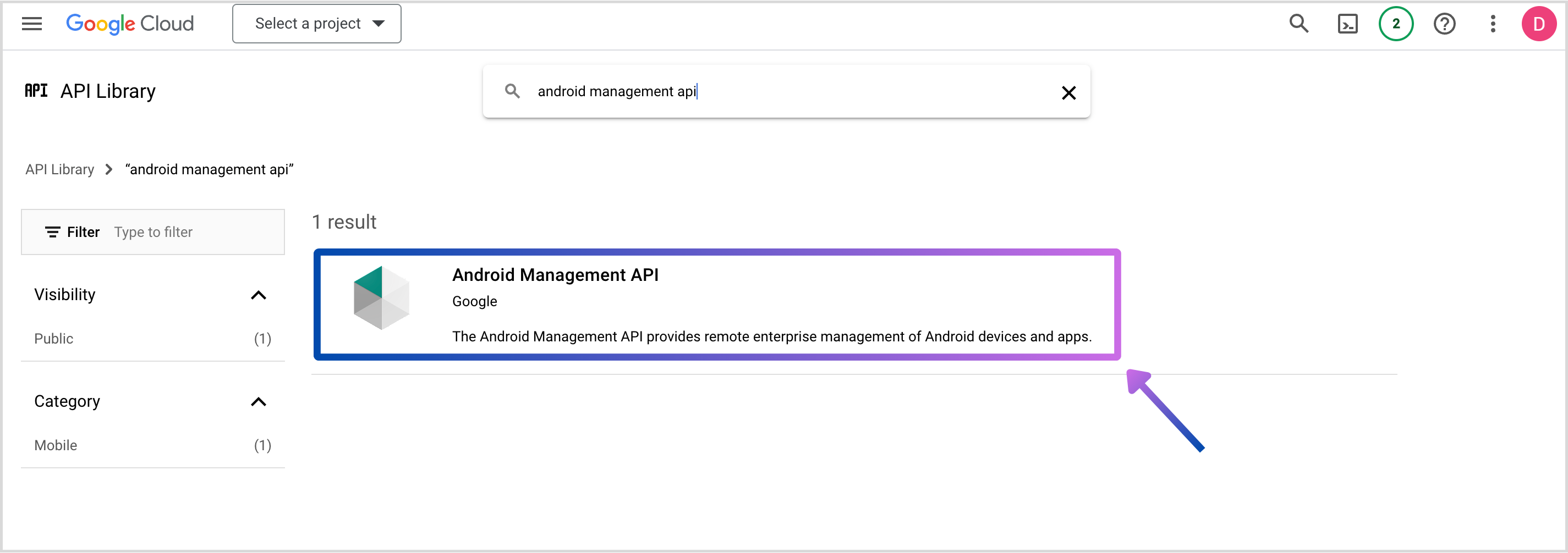Activate Cloud Shell terminal icon
The height and width of the screenshot is (553, 1568).
click(1347, 24)
